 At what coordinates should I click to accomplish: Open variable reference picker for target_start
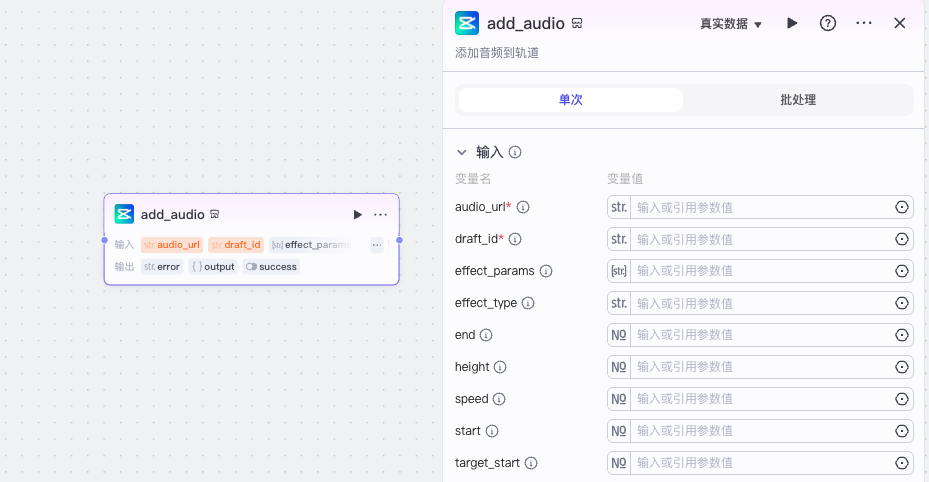[901, 462]
